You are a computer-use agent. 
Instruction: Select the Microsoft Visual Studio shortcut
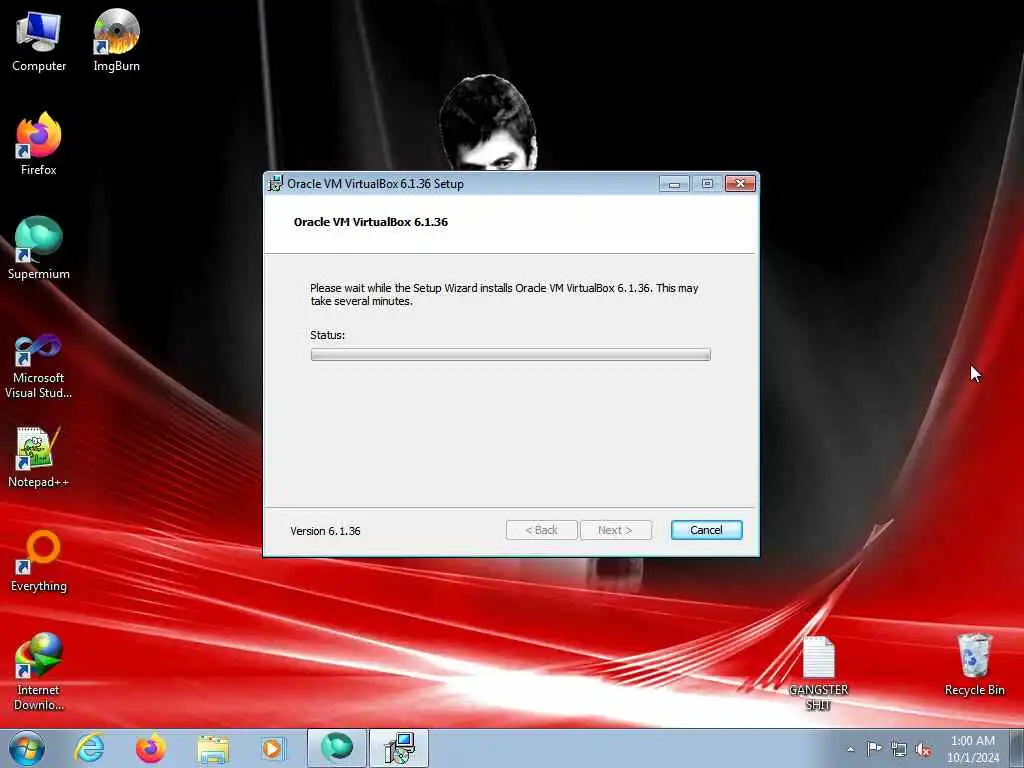pyautogui.click(x=39, y=366)
